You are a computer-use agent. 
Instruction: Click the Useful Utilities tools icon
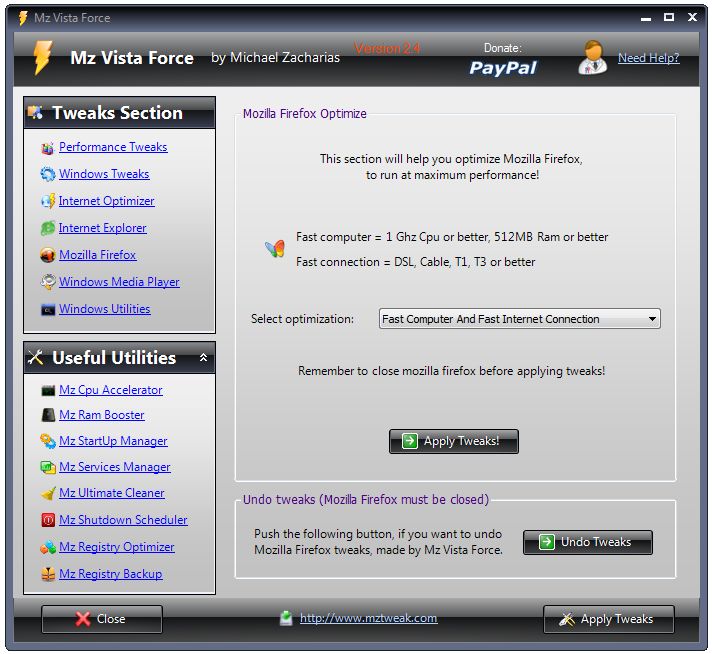click(x=35, y=358)
